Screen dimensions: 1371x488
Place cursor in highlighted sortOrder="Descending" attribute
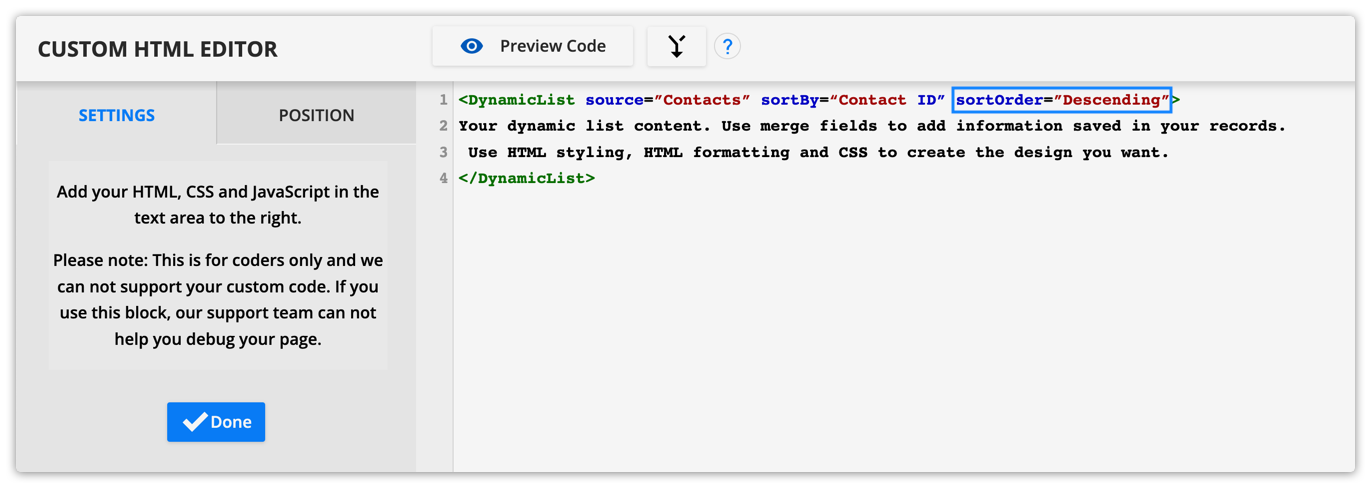(1062, 100)
